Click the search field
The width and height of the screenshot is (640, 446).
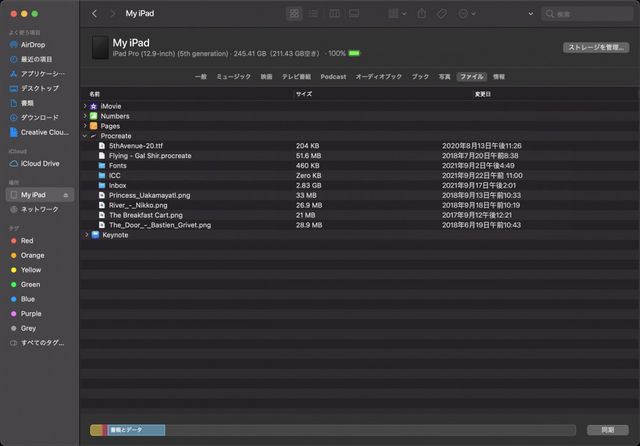pos(587,13)
